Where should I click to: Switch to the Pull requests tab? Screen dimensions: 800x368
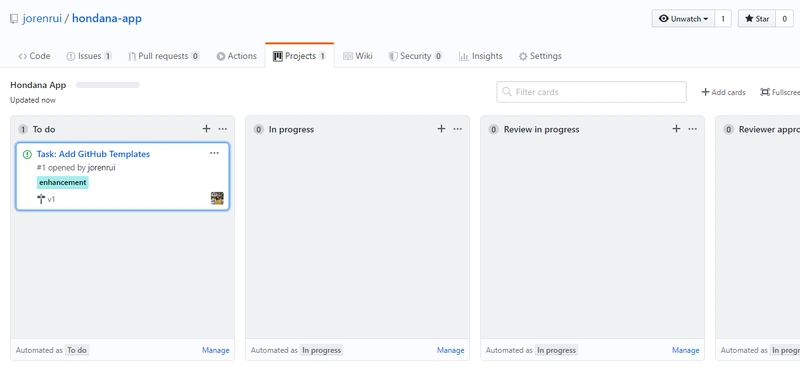point(164,56)
